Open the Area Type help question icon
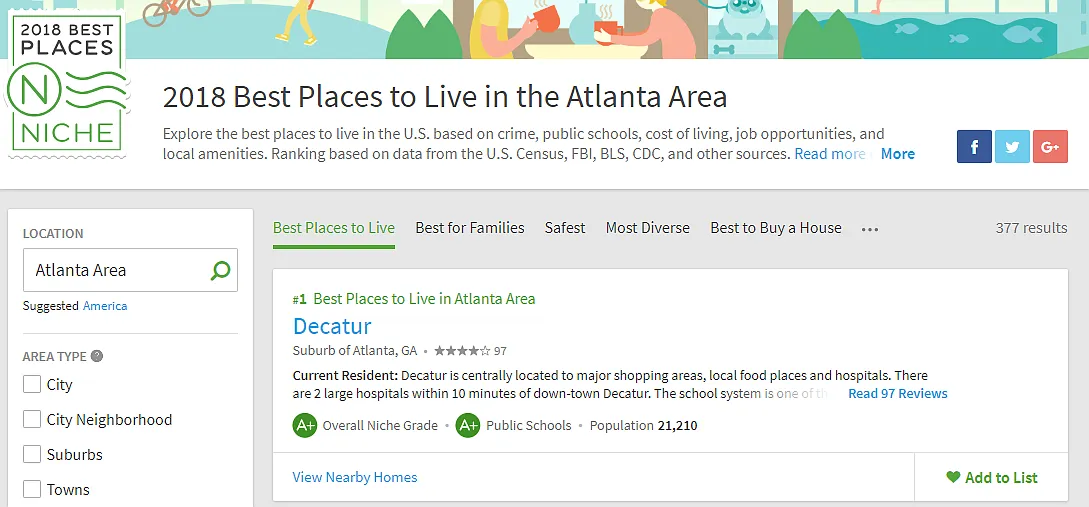 (x=97, y=356)
